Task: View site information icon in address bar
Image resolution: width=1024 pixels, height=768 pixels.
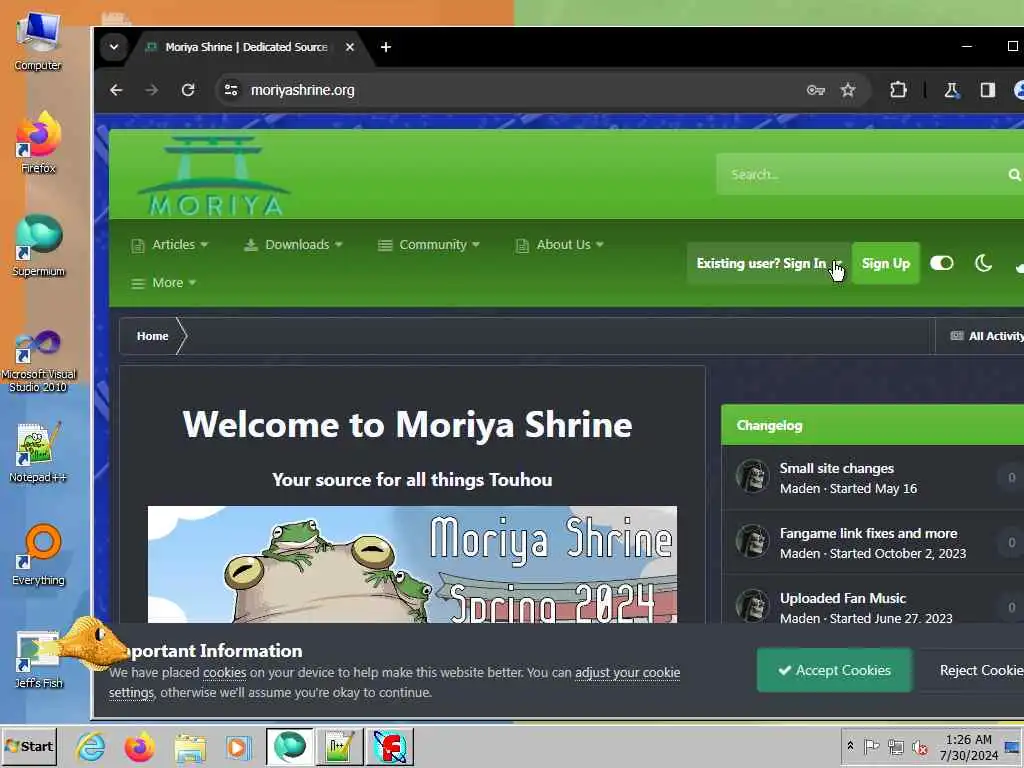Action: pos(231,90)
